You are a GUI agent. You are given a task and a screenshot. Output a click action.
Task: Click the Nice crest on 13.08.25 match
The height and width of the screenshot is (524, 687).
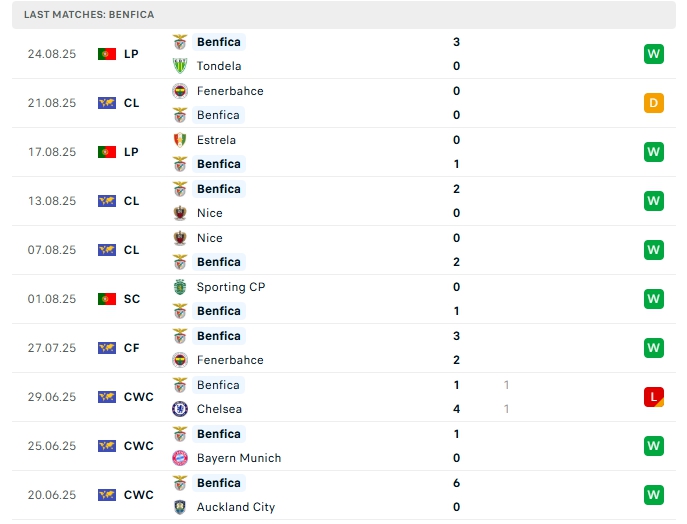click(180, 213)
